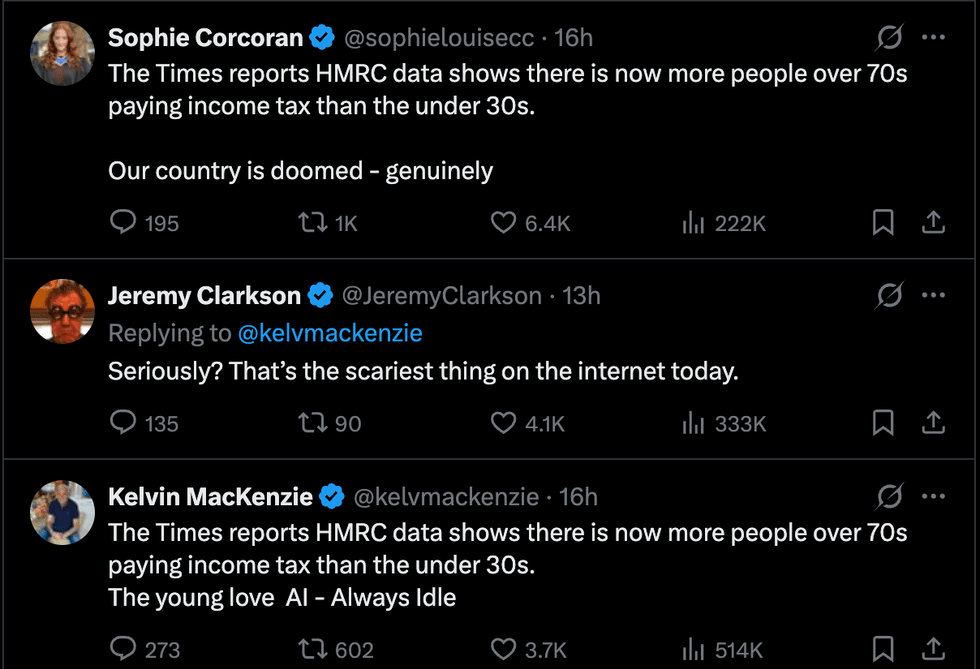Reply to Sophie Corcoran's tweet

pyautogui.click(x=123, y=222)
